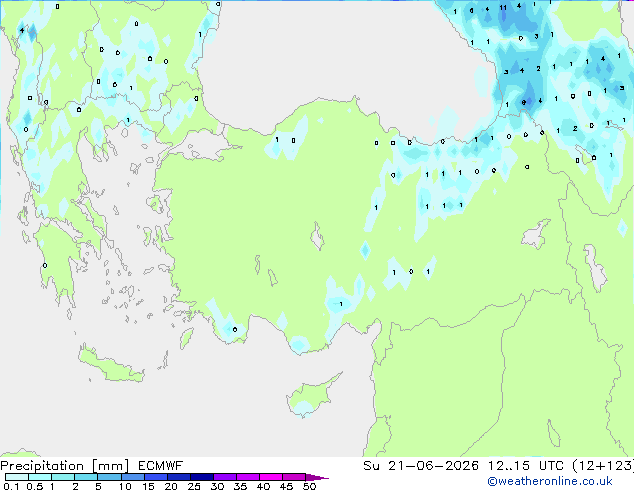Viewport: 634px width, 490px height.
Task: Select the 2–5 mm legend color swatch
Action: coord(86,477)
